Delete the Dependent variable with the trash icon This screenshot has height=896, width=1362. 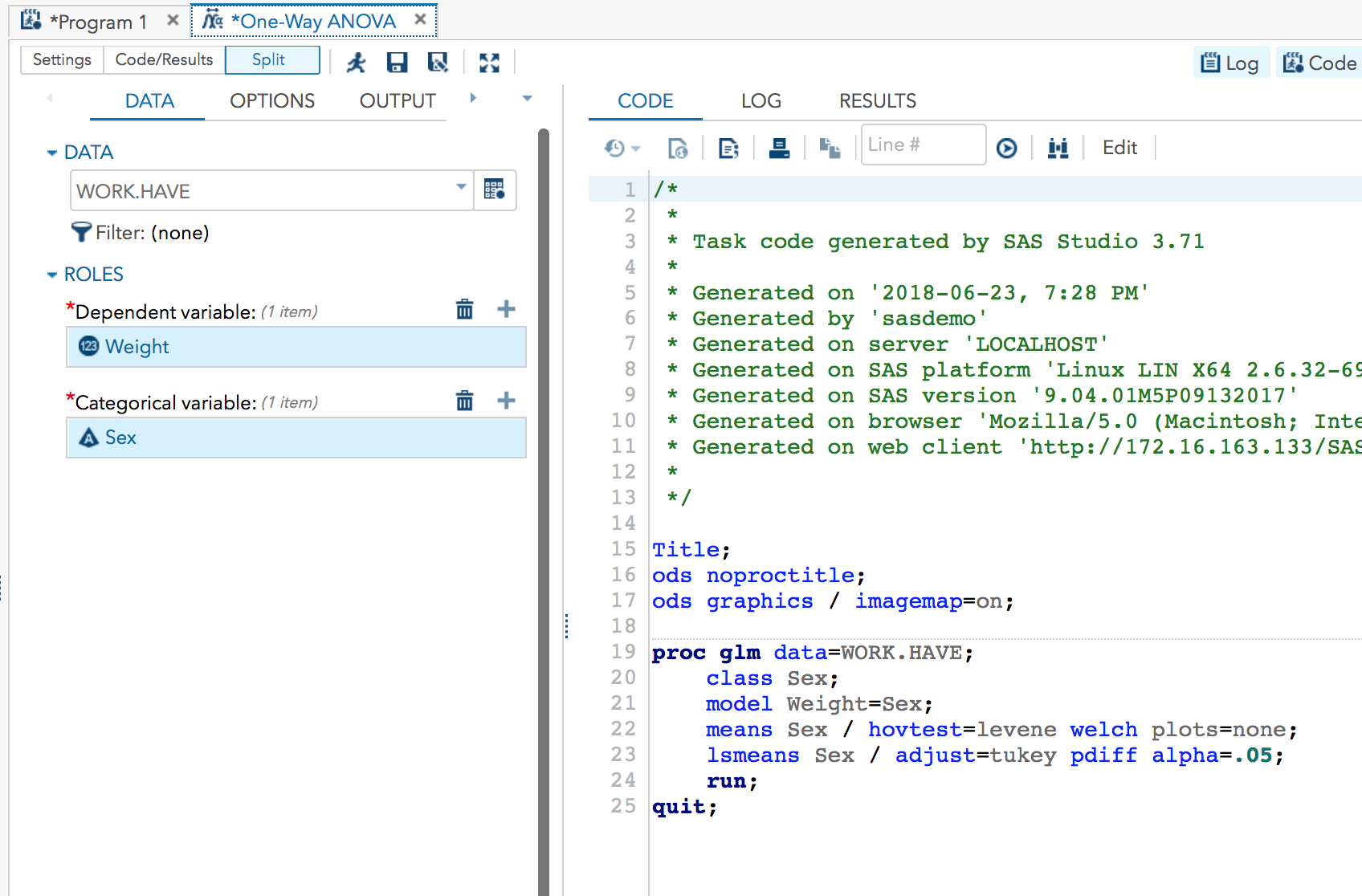tap(464, 310)
